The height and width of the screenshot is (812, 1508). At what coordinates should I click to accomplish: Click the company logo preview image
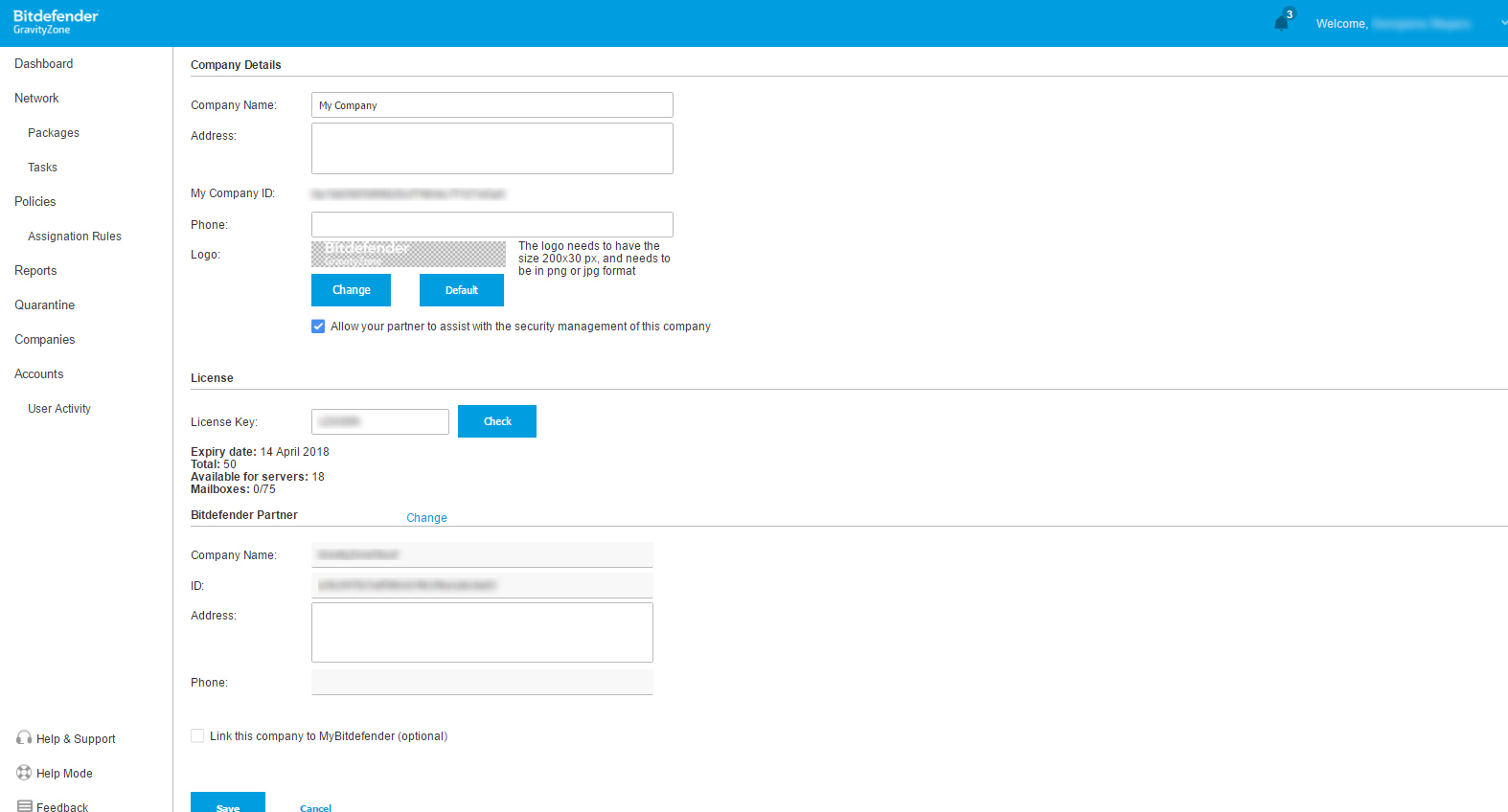(408, 254)
